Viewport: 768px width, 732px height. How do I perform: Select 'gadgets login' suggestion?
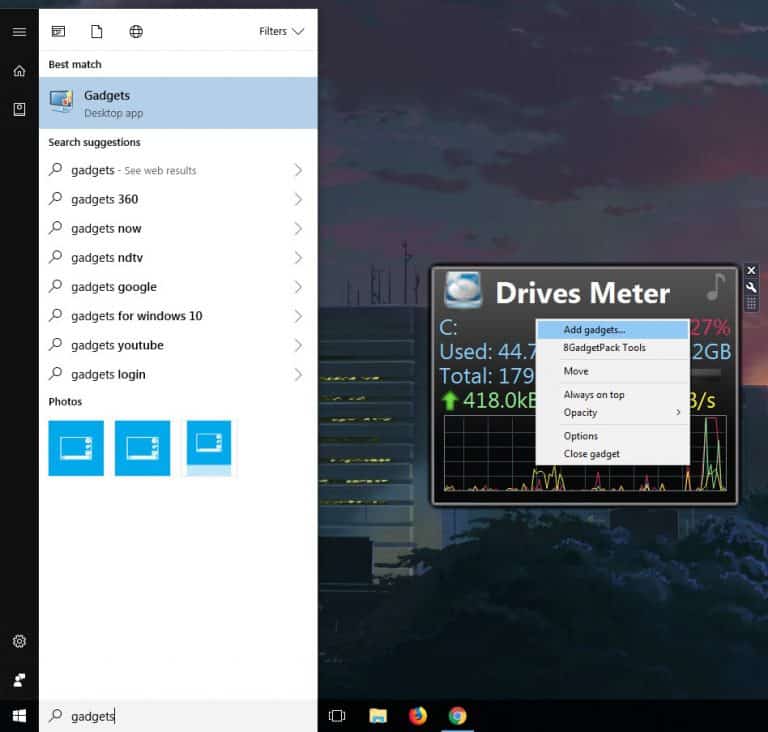coord(178,374)
